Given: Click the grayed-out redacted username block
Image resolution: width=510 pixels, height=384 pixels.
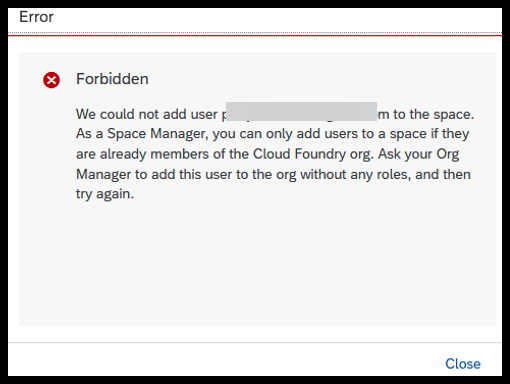Looking at the screenshot, I should point(301,111).
